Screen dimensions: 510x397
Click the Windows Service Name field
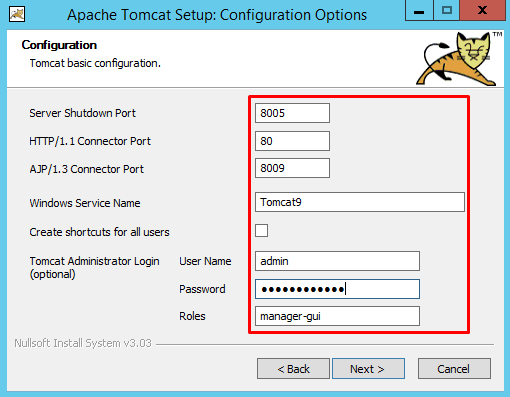[360, 202]
